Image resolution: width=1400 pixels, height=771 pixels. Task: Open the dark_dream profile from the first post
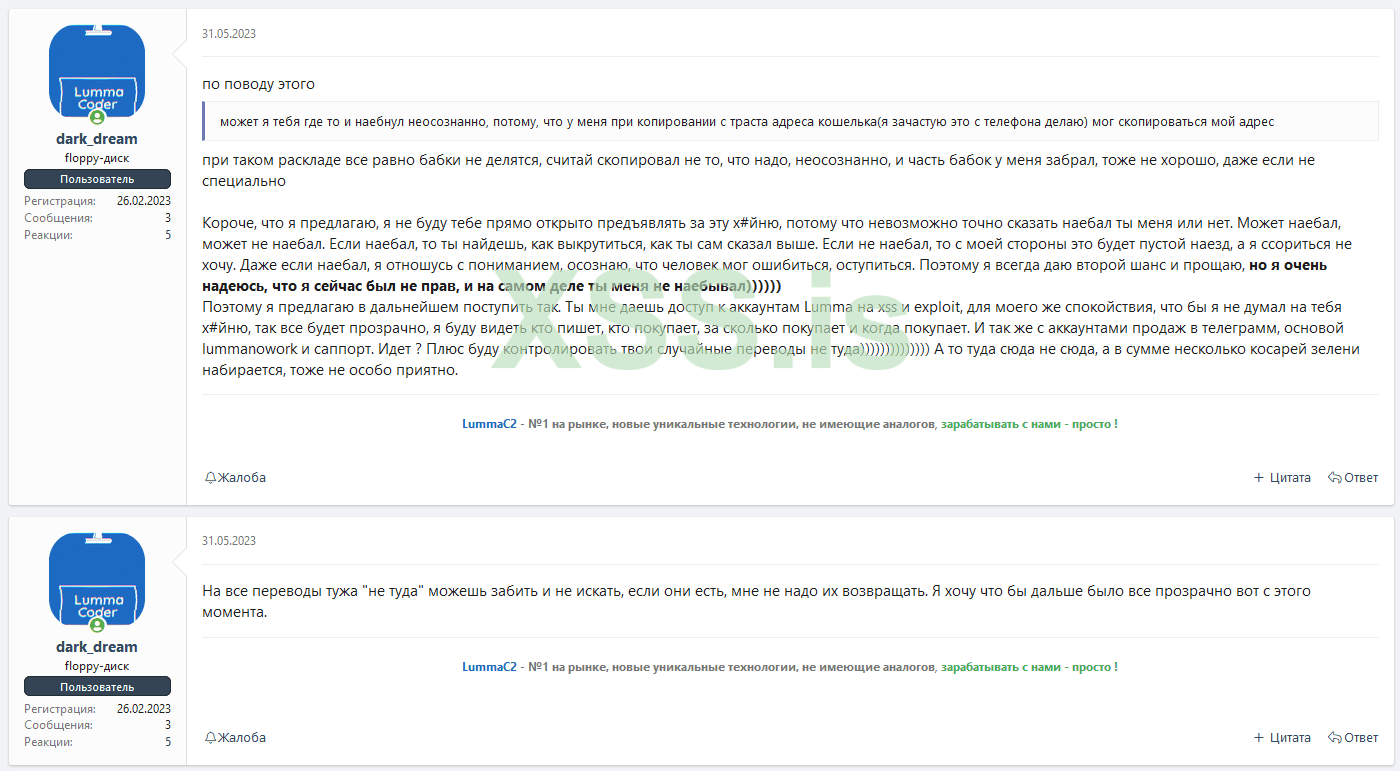pyautogui.click(x=97, y=139)
